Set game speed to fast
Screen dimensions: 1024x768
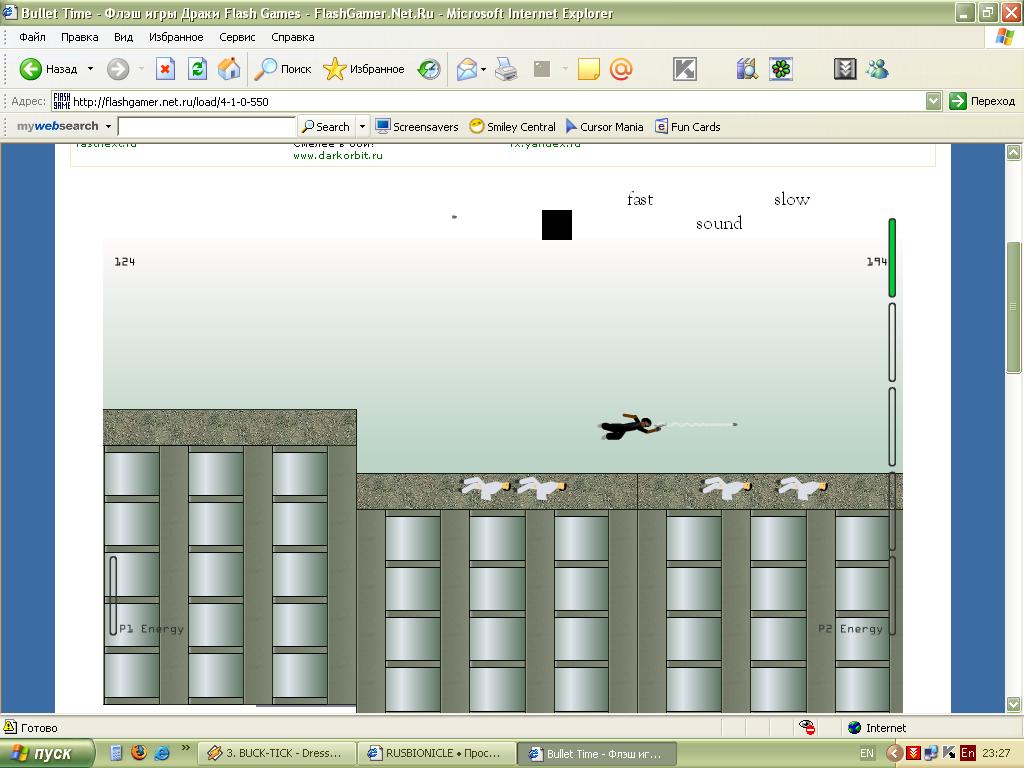coord(640,199)
